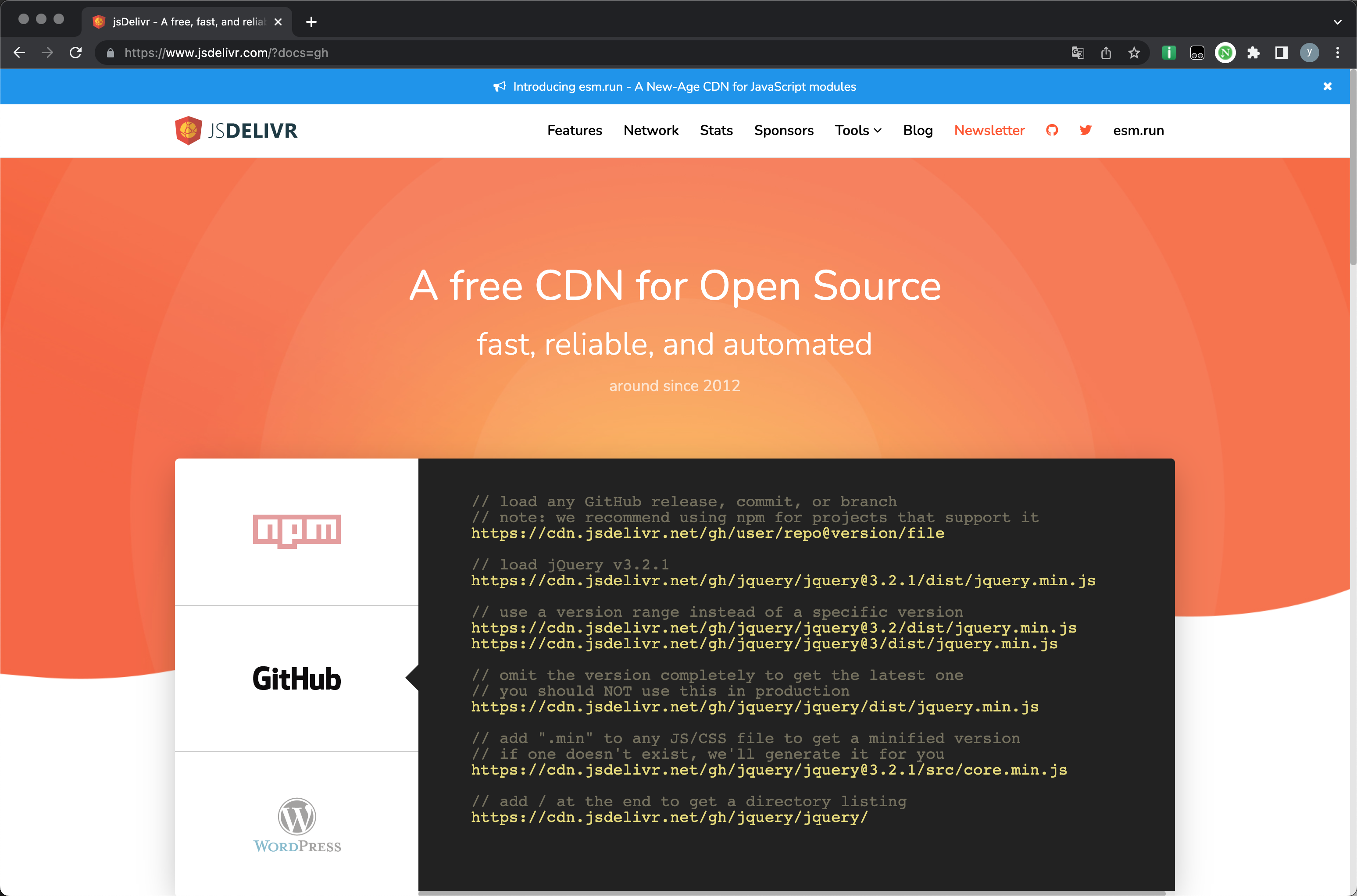Screen dimensions: 1357x896
Task: Open the GitHub icon in navbar
Action: (x=1052, y=130)
